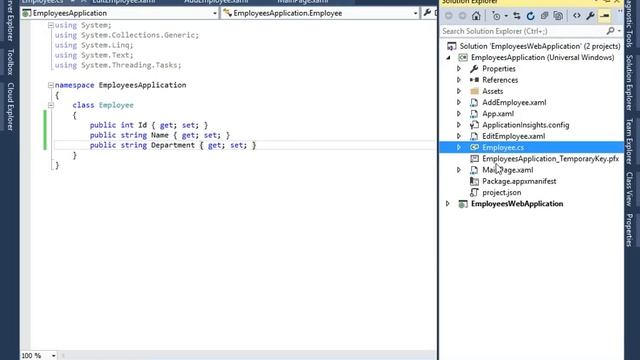640x360 pixels.
Task: Open the Class View side tab
Action: pos(629,189)
